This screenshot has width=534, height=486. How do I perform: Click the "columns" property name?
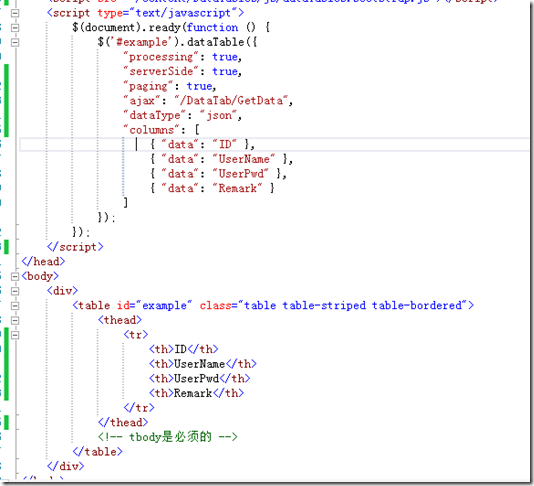click(x=151, y=130)
